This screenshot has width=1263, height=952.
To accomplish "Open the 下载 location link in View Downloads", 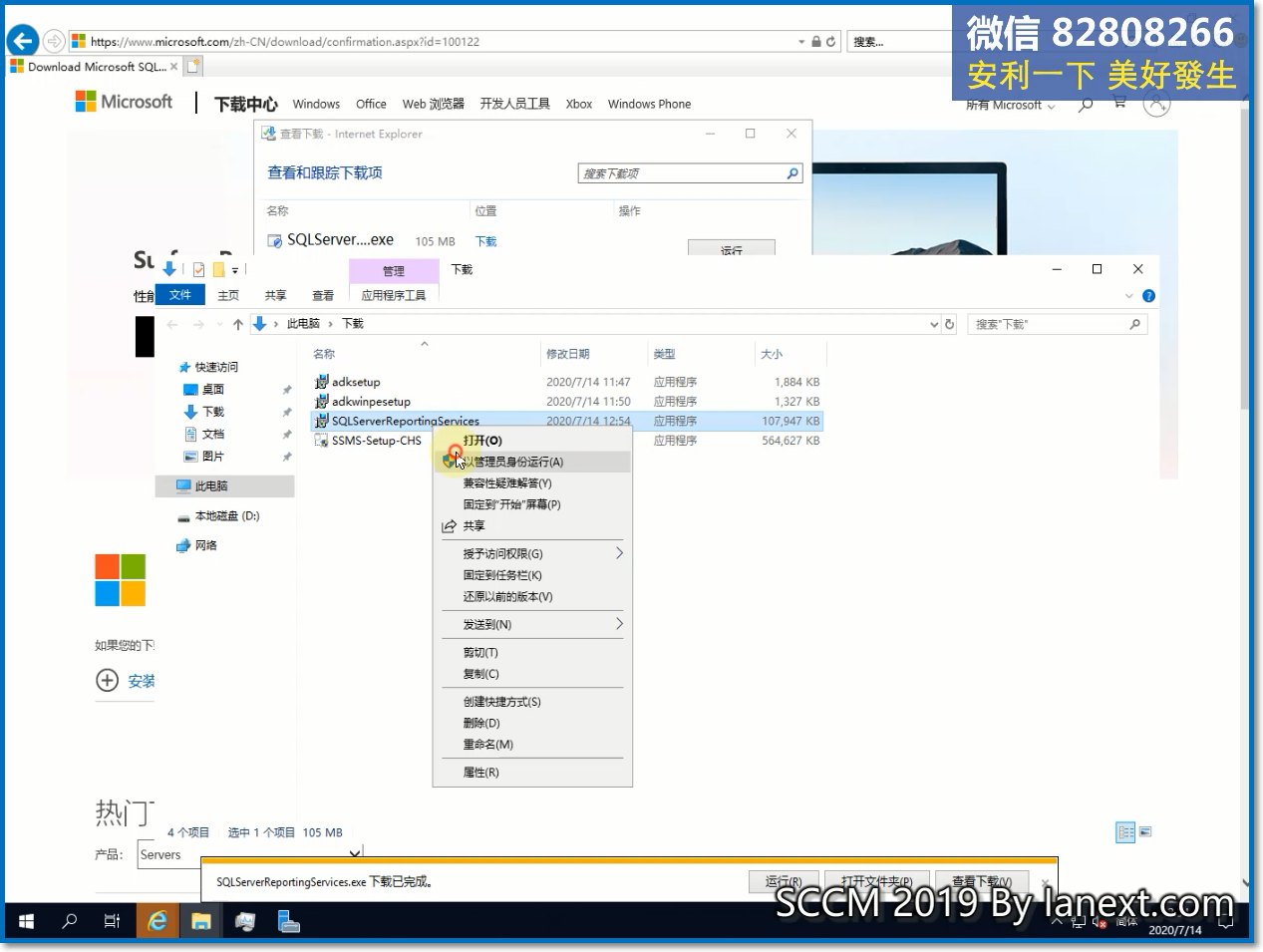I will tap(485, 241).
